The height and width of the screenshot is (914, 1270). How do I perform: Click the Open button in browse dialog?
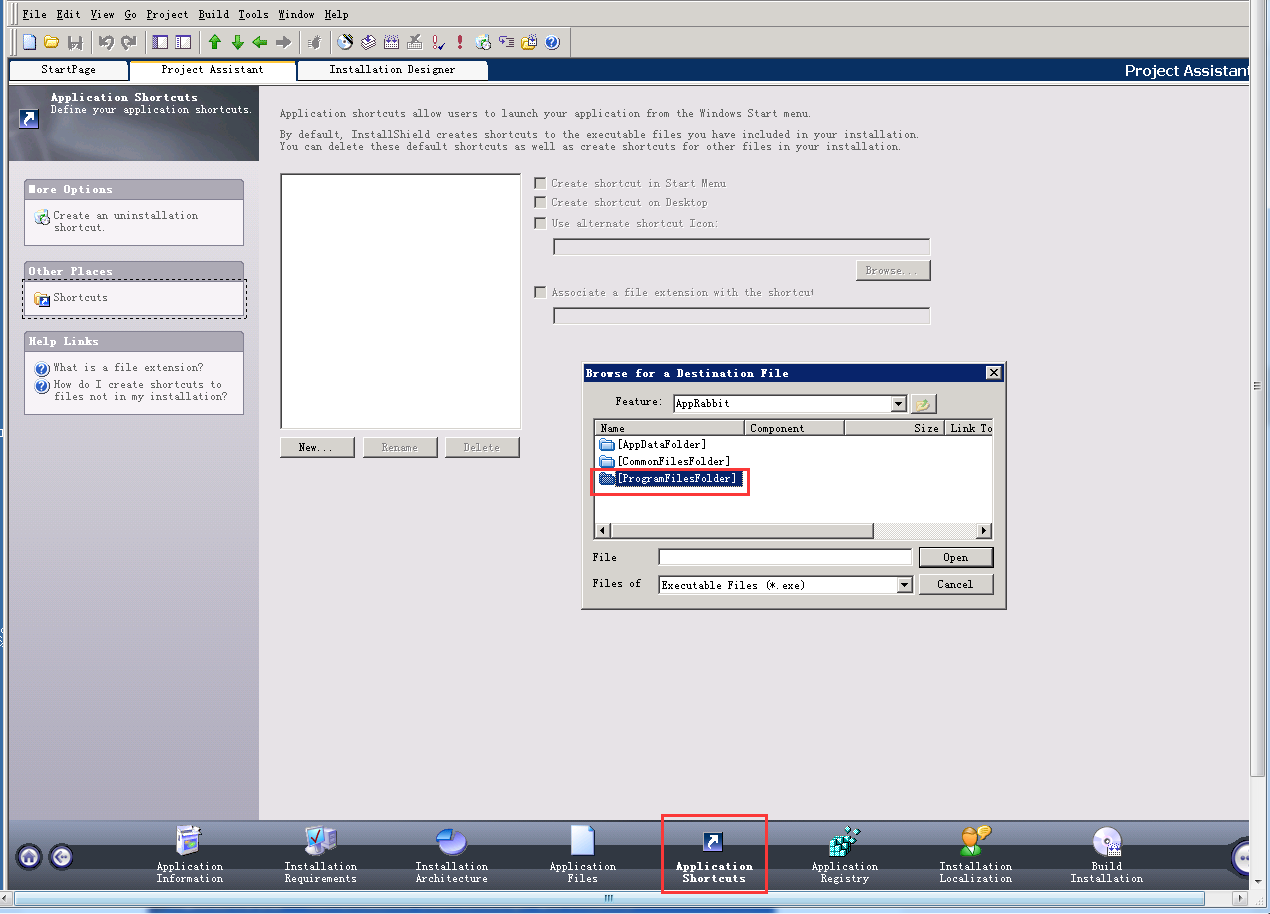point(955,557)
